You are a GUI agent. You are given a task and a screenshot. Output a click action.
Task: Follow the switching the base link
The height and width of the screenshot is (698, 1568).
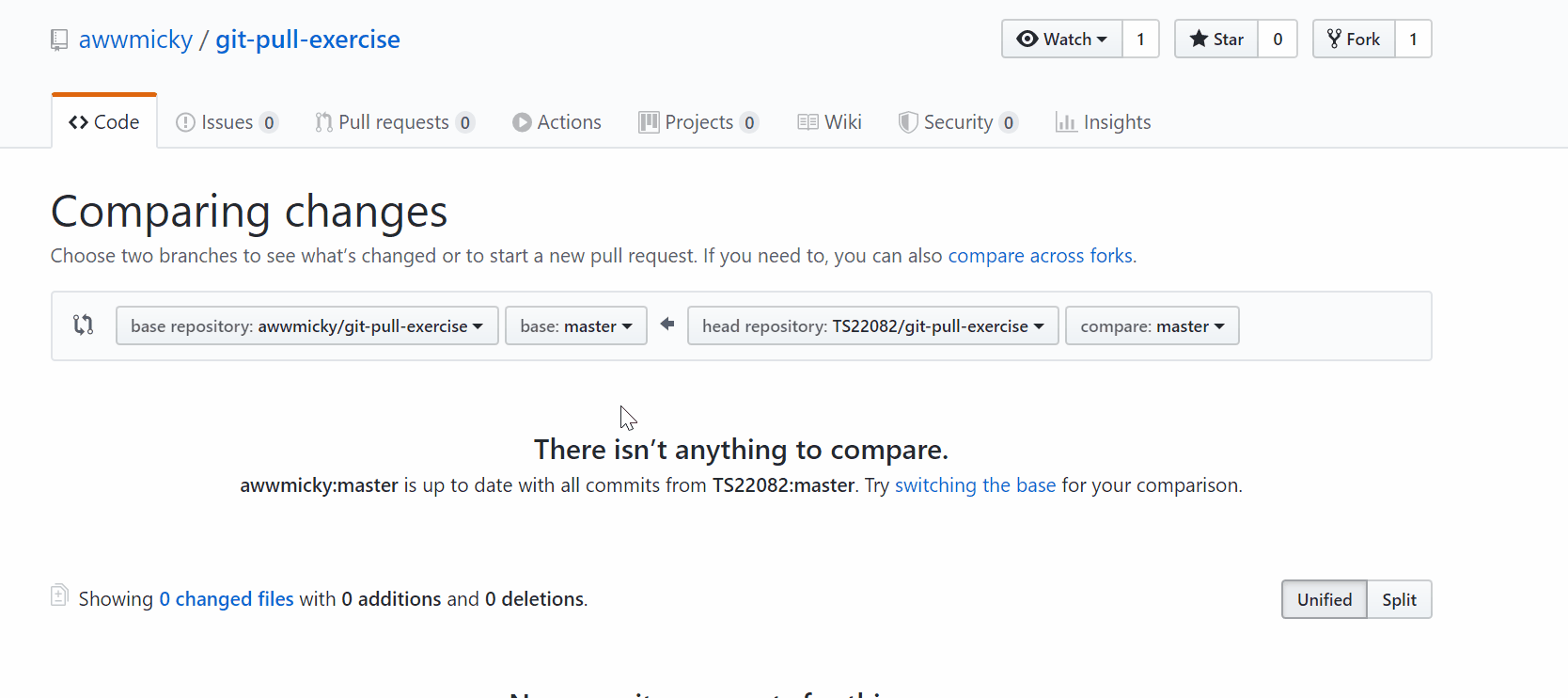pyautogui.click(x=976, y=485)
